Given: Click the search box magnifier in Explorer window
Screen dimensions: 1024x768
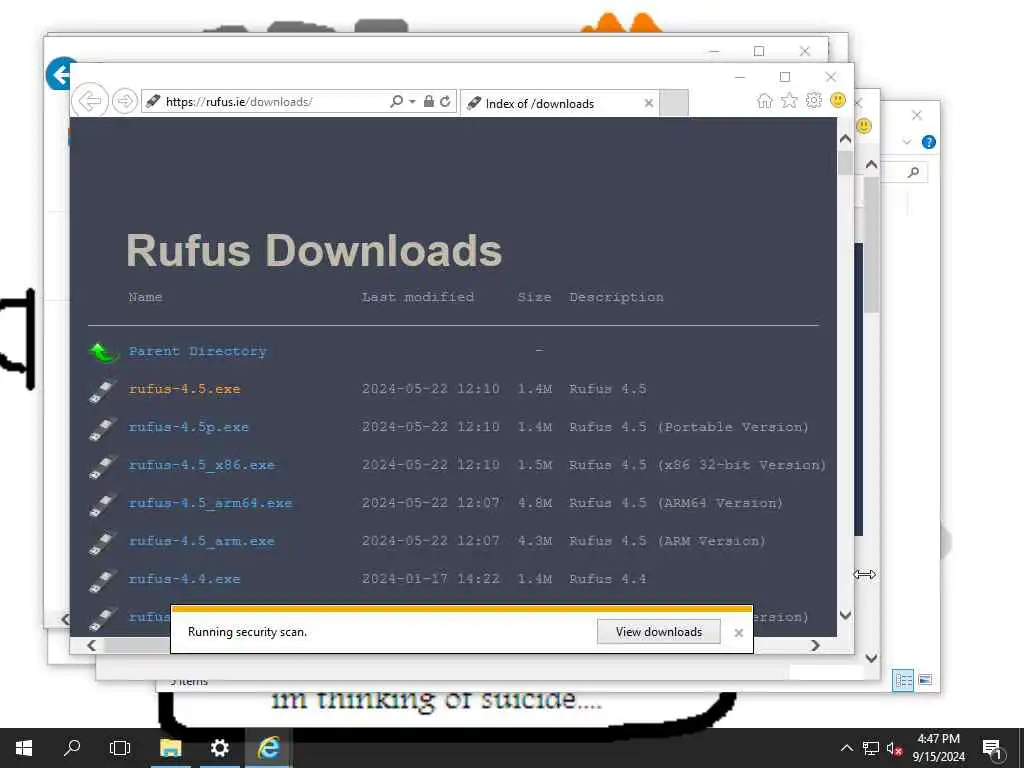Looking at the screenshot, I should point(914,172).
